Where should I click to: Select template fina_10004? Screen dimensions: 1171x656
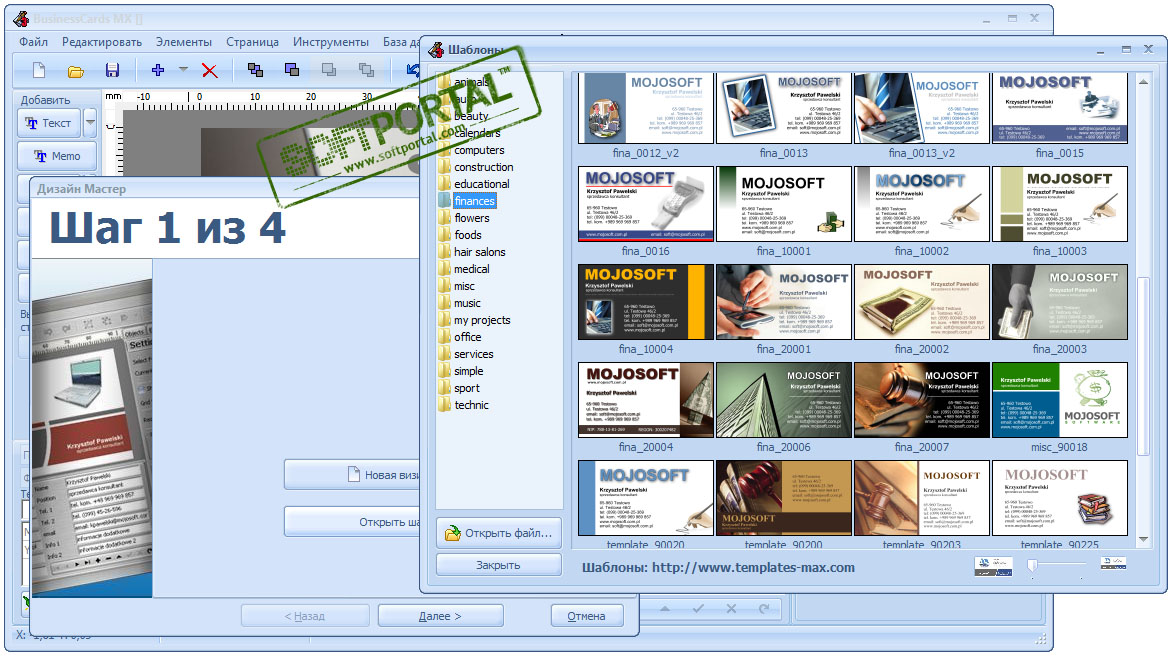coord(646,302)
